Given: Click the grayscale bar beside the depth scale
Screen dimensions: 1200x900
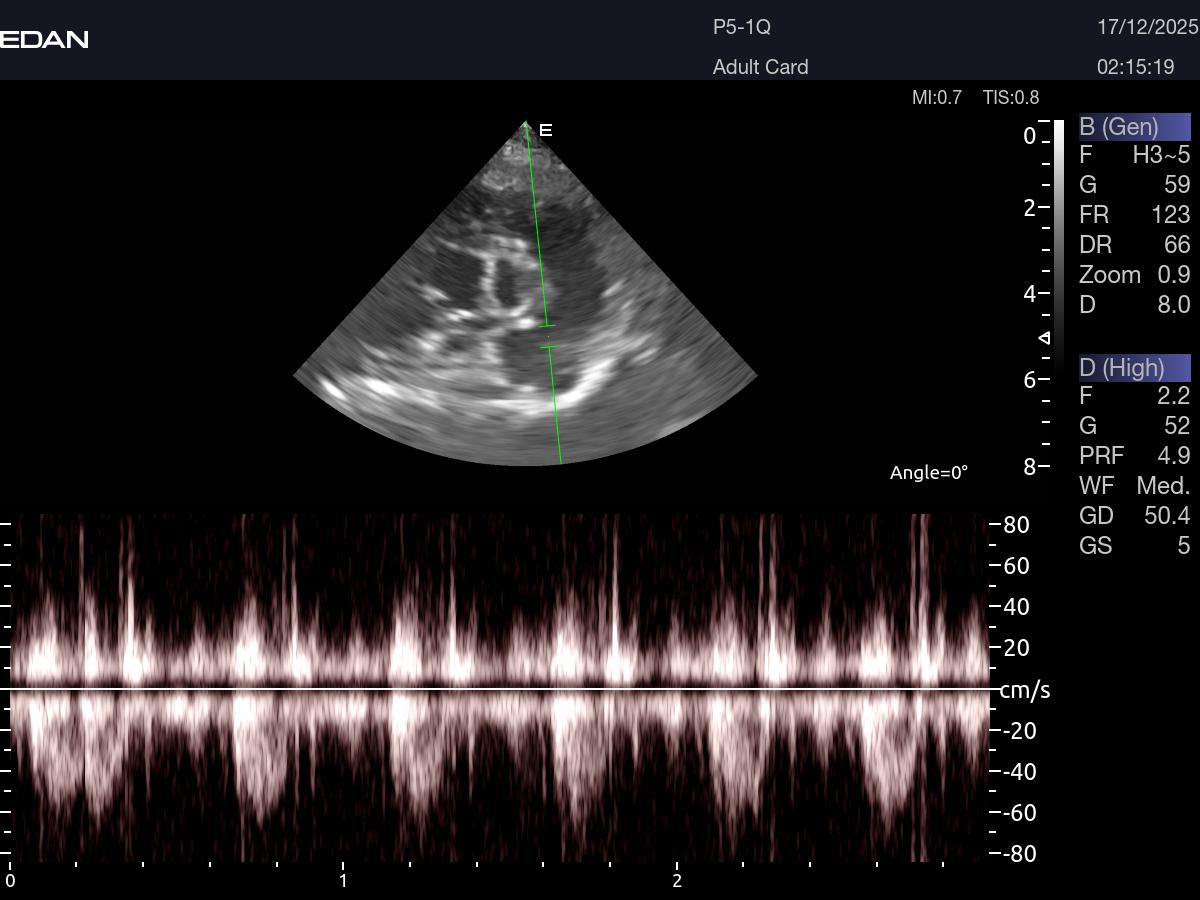Looking at the screenshot, I should click(x=1059, y=250).
